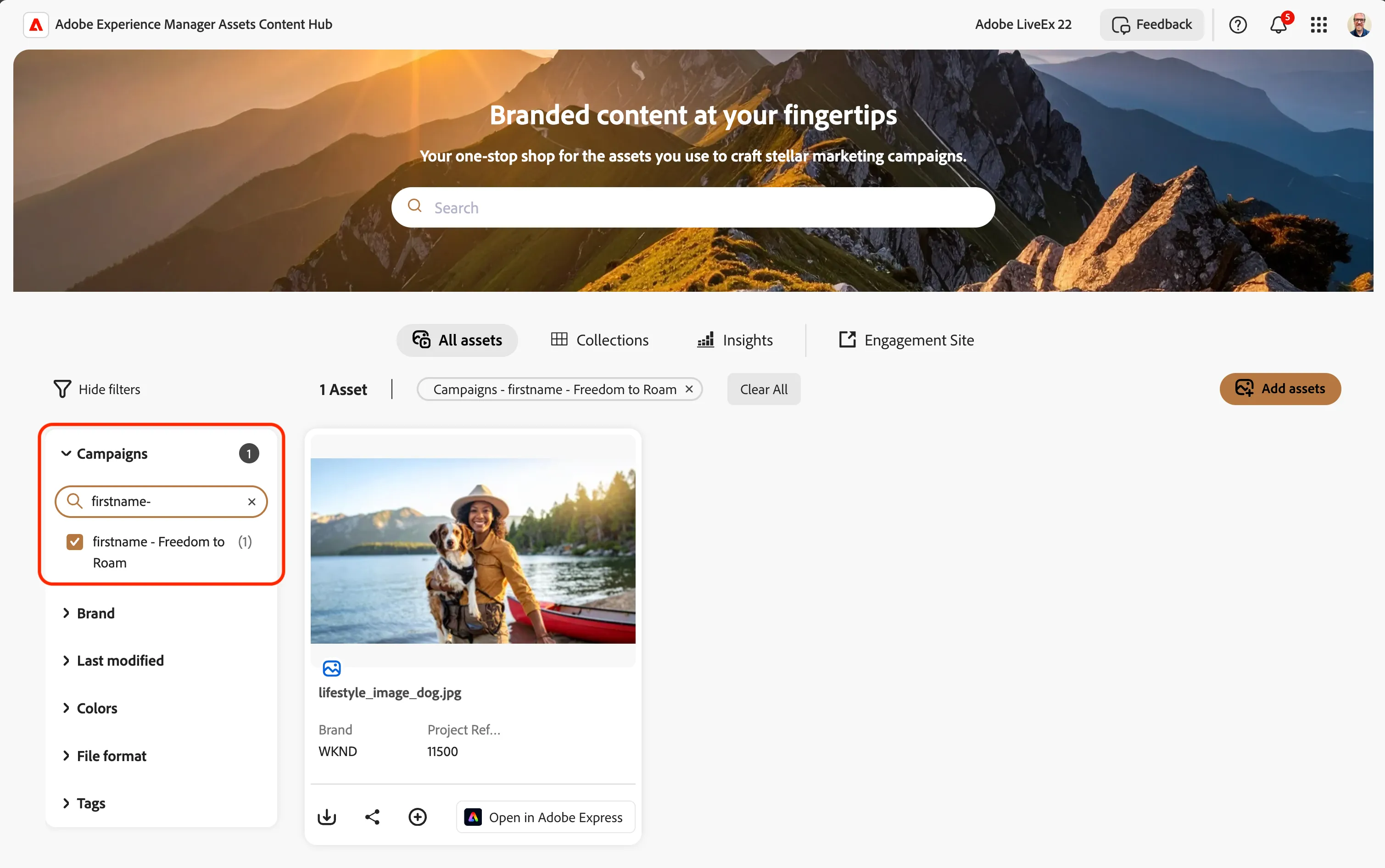Click the 1 Asset results count
1385x868 pixels.
pos(343,389)
